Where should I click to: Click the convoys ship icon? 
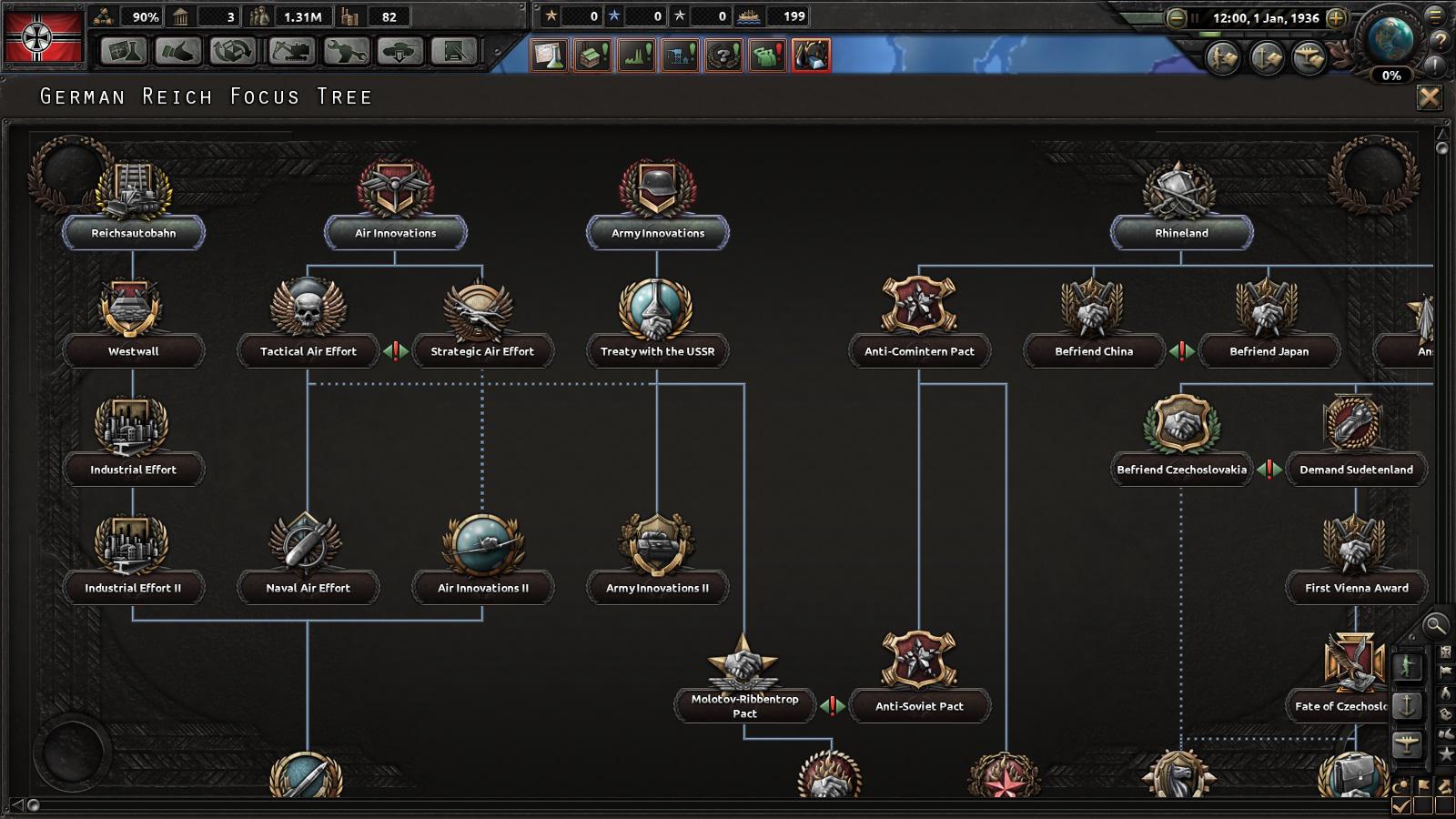(x=751, y=16)
